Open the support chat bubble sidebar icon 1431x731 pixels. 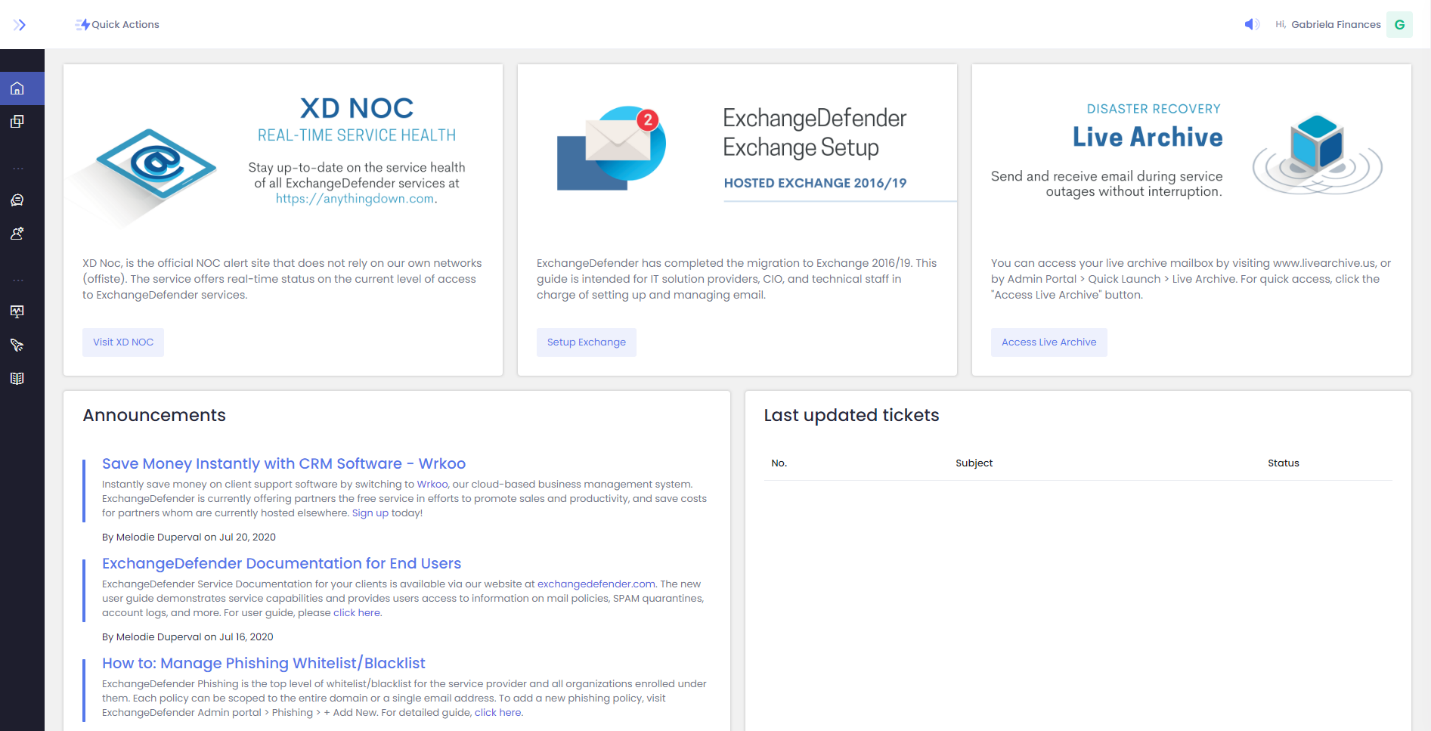pyautogui.click(x=17, y=200)
